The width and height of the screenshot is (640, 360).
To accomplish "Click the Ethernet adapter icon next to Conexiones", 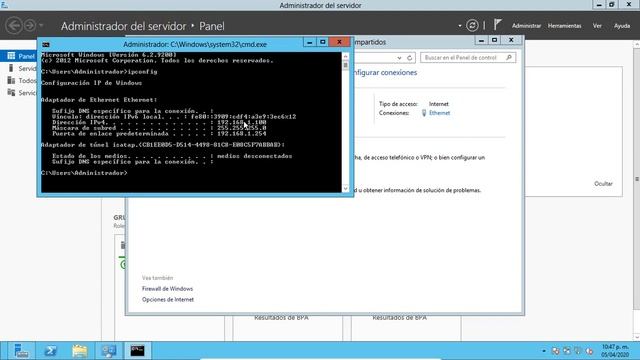I will [424, 113].
